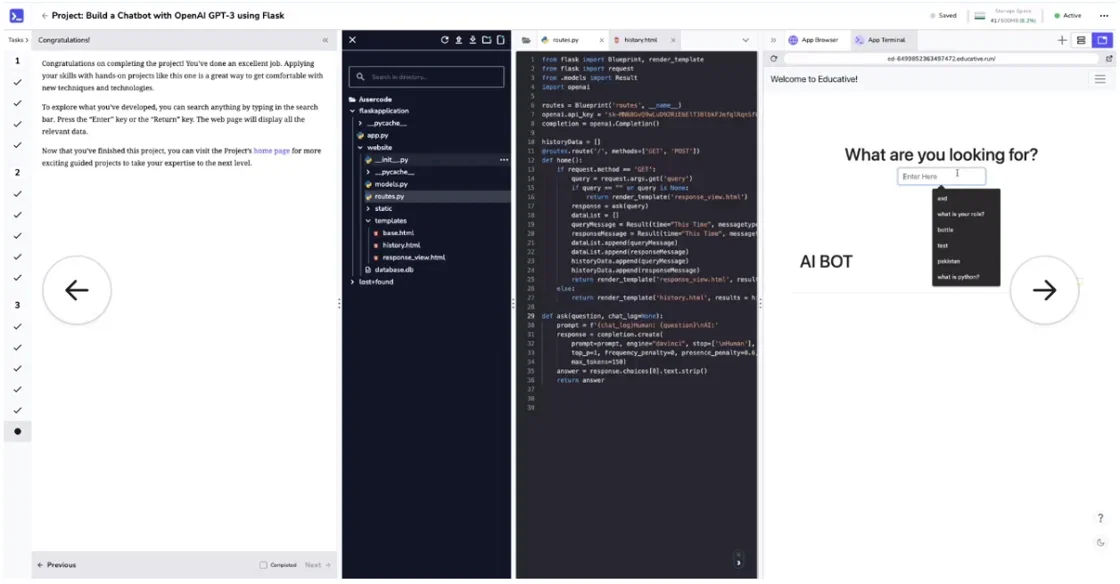Create a new folder in explorer
Viewport: 1120px width, 584px height.
[x=486, y=40]
